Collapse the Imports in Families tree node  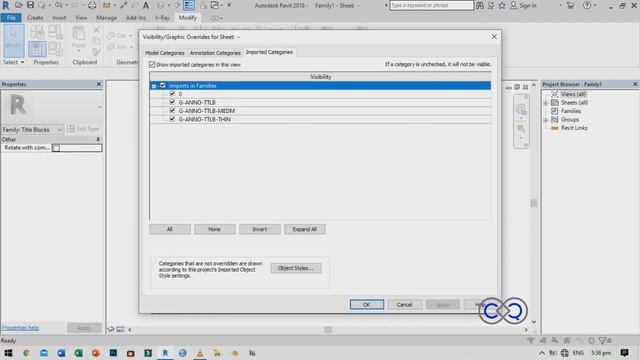coord(154,86)
